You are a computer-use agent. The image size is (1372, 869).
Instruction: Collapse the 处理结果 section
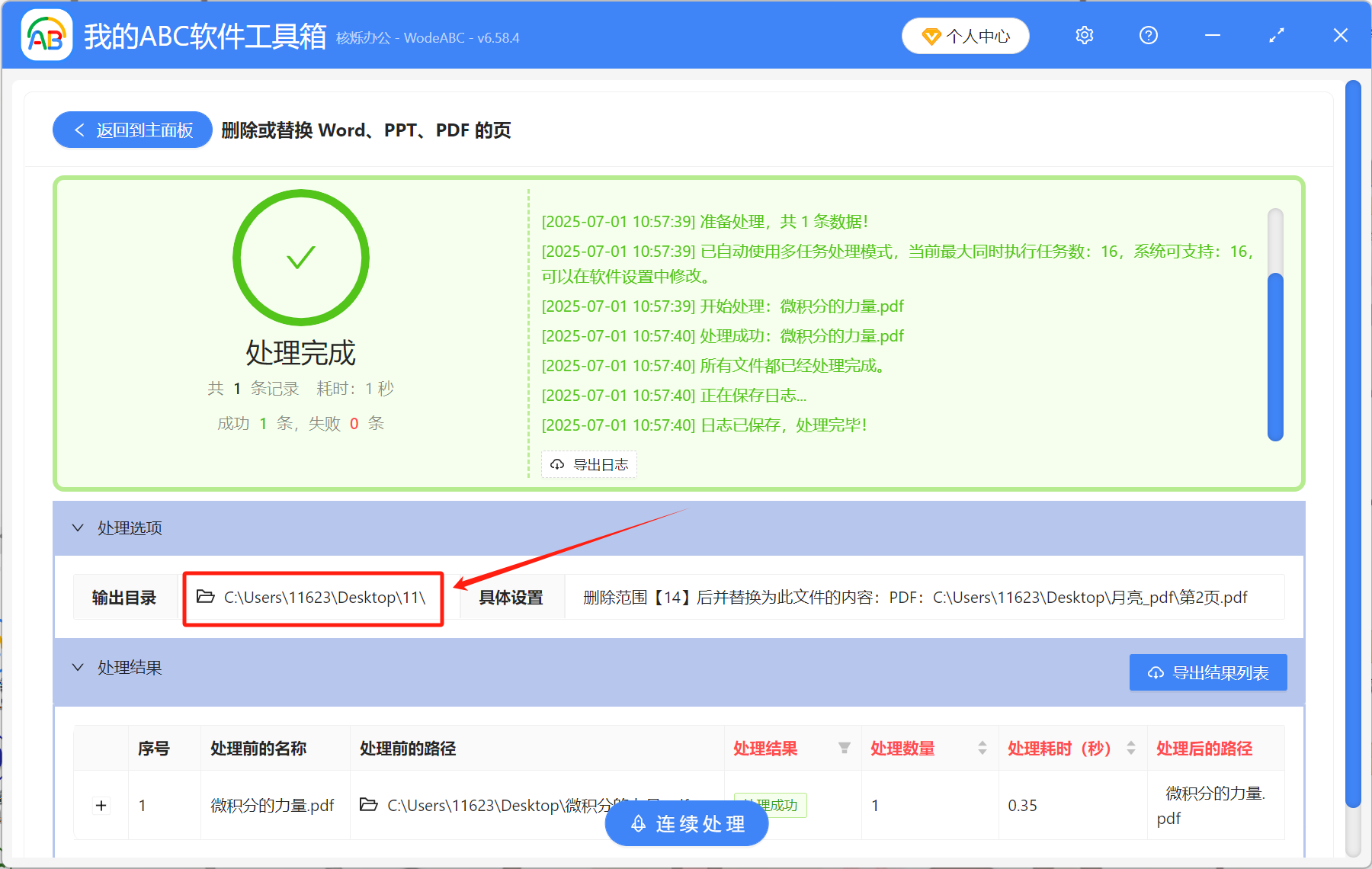(77, 667)
